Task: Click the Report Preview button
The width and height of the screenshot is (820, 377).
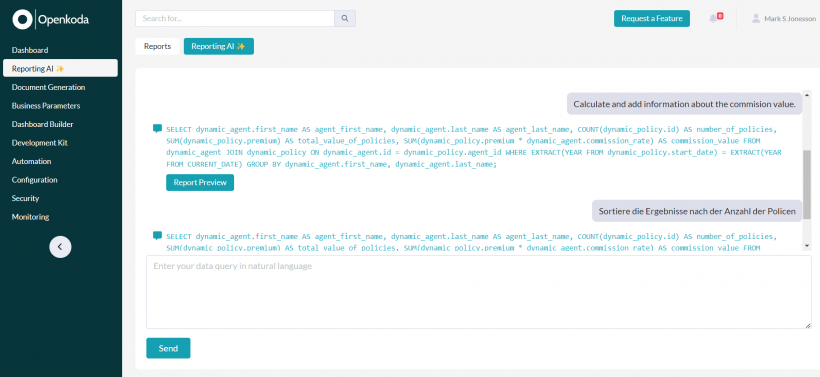Action: click(200, 182)
